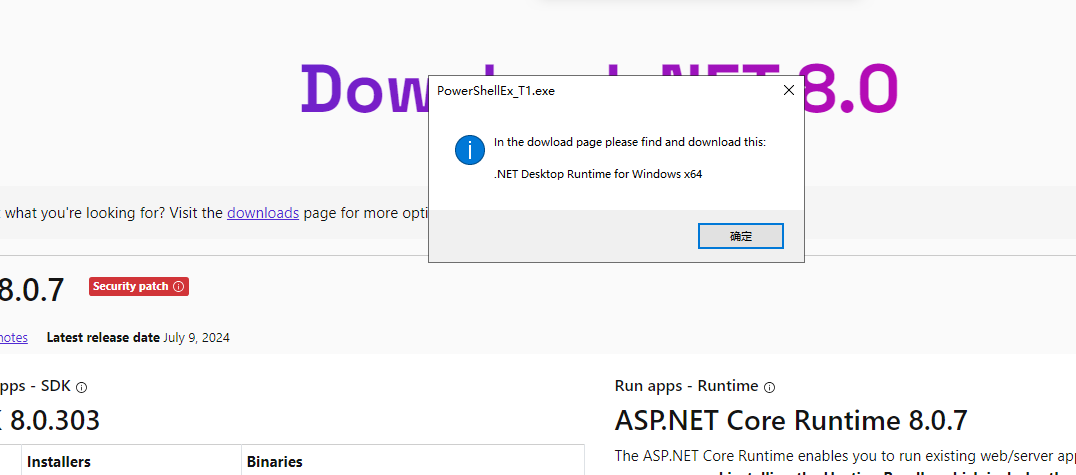Click the '8.0.303' SDK version heading
This screenshot has width=1076, height=475.
point(55,419)
